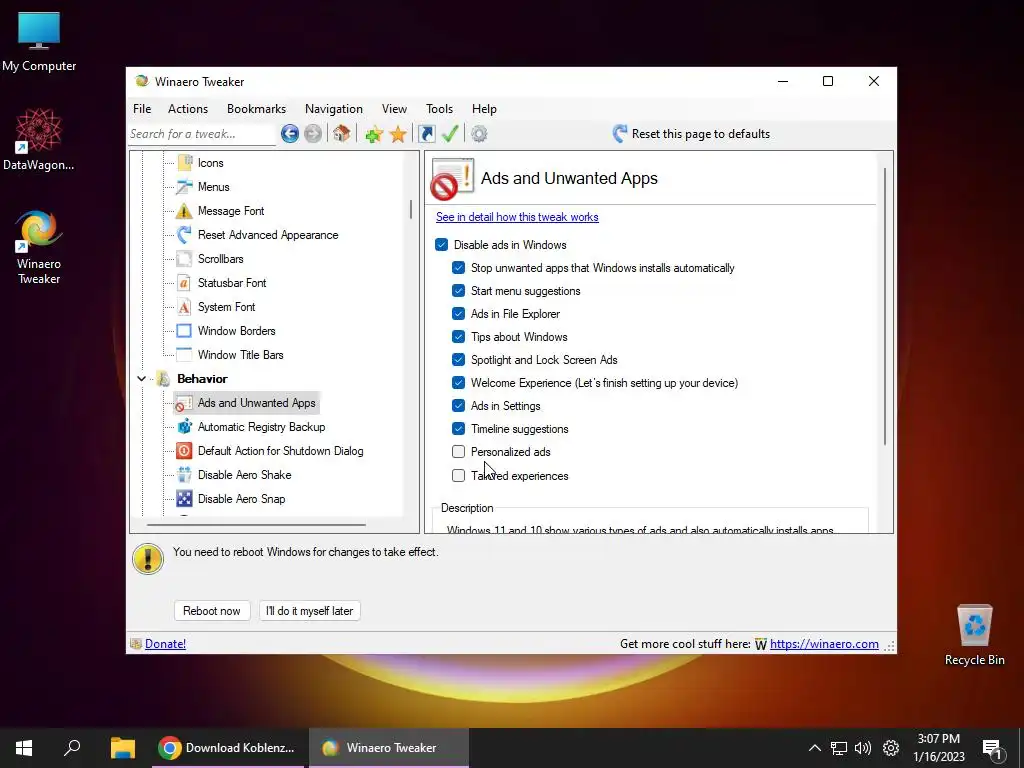Open the winaero.com link
The width and height of the screenshot is (1024, 768).
[x=824, y=644]
